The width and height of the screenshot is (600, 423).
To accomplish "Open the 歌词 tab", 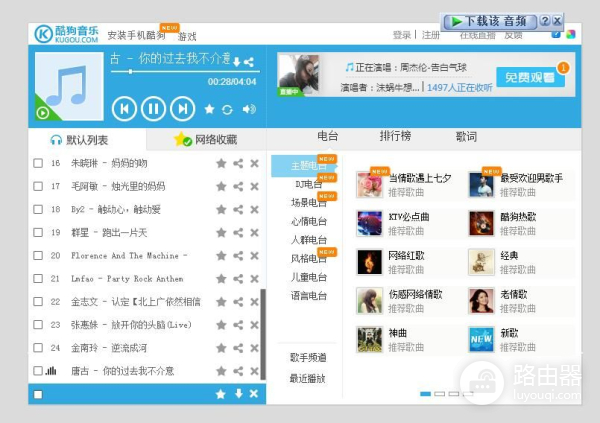I will coord(466,136).
